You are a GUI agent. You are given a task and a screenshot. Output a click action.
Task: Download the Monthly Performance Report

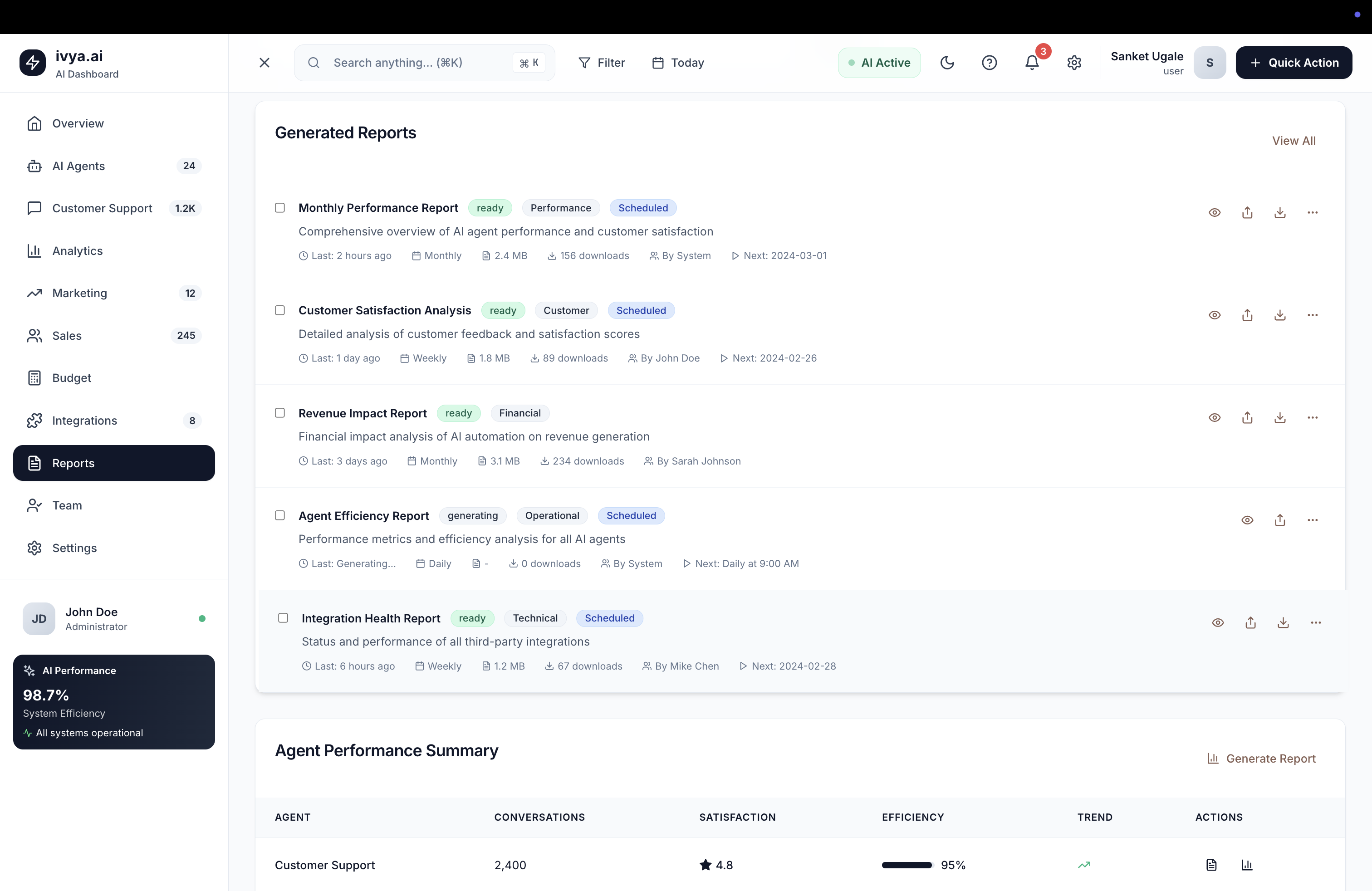(x=1280, y=213)
